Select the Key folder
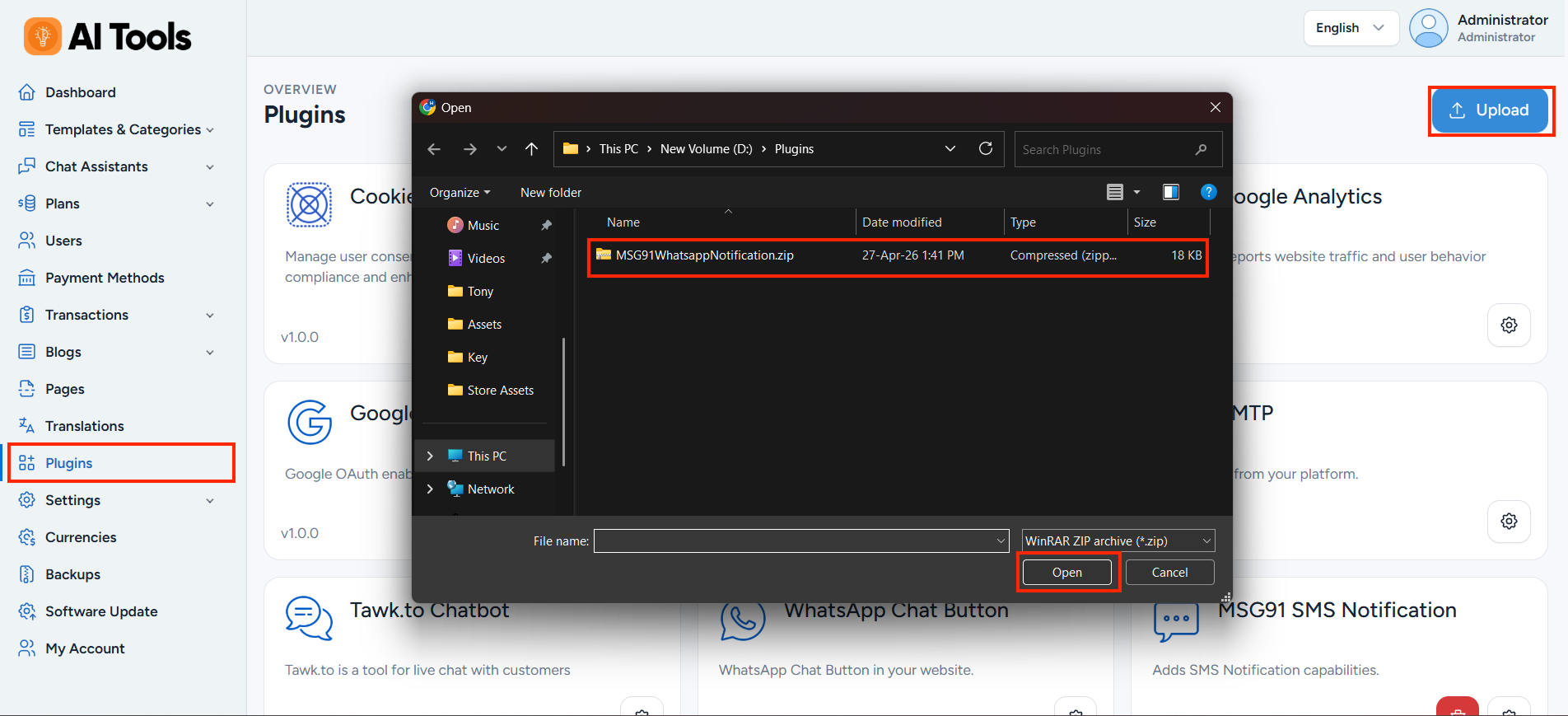The image size is (1568, 716). coord(478,357)
